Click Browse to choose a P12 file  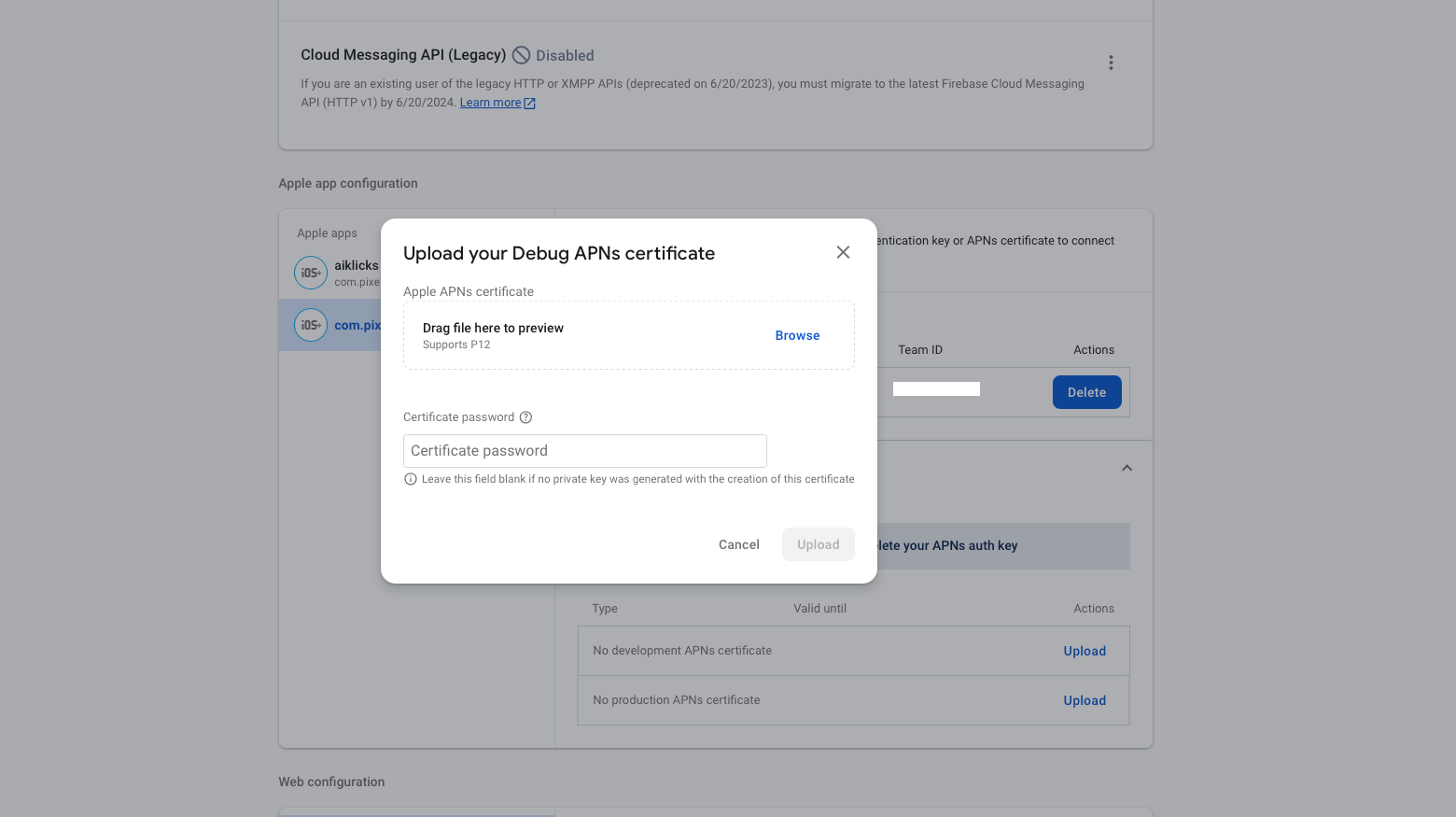coord(797,335)
